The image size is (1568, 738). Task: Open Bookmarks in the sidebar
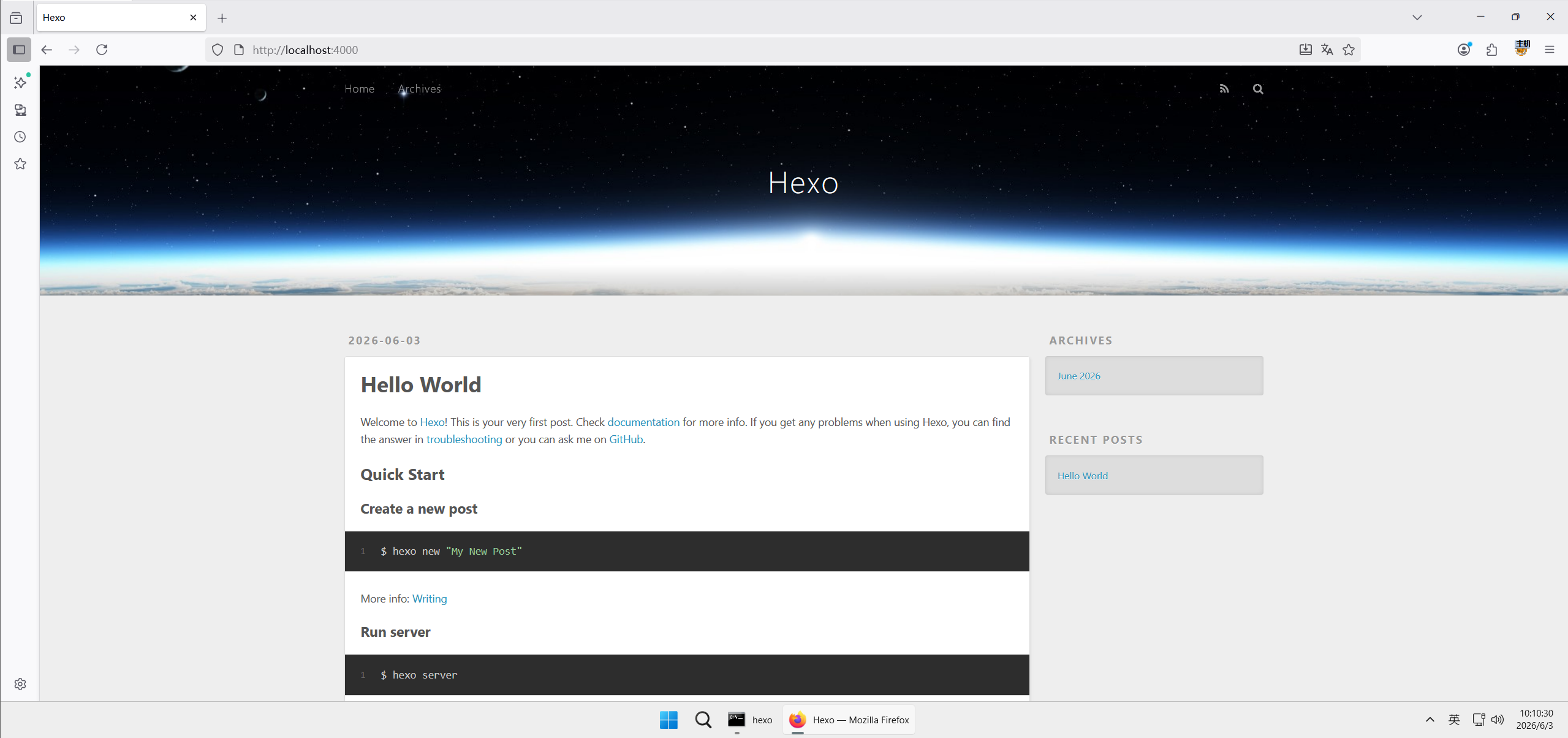click(x=20, y=164)
